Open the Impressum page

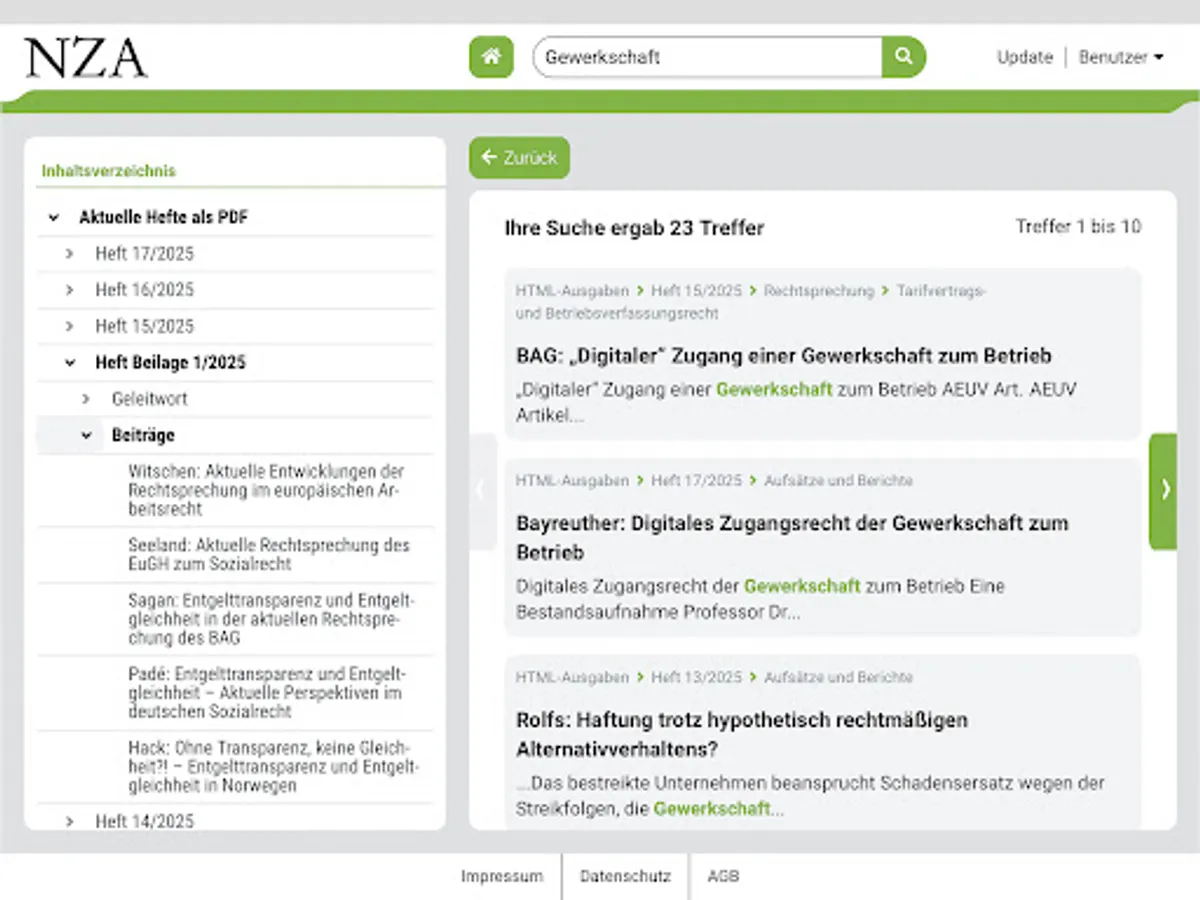click(502, 876)
